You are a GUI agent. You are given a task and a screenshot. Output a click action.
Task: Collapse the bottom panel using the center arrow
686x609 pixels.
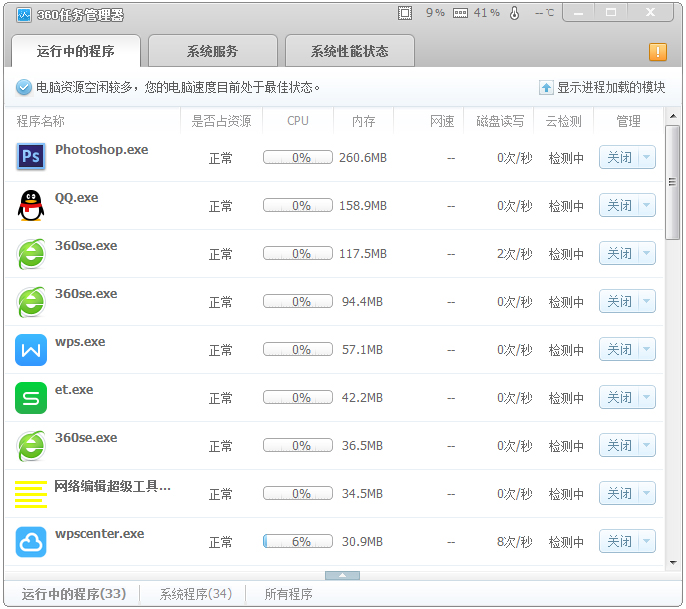(342, 575)
